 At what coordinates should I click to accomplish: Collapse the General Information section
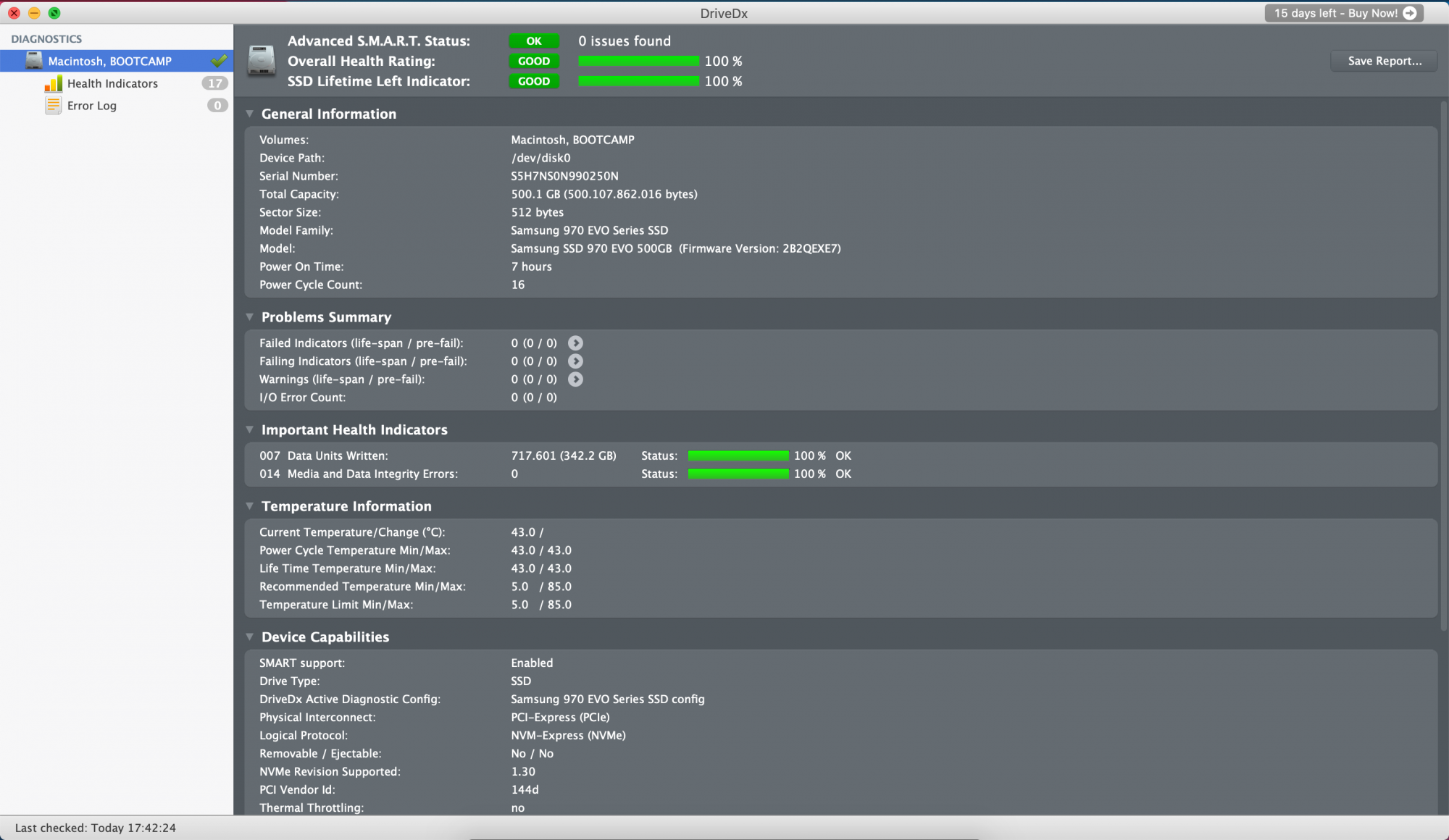click(x=250, y=114)
